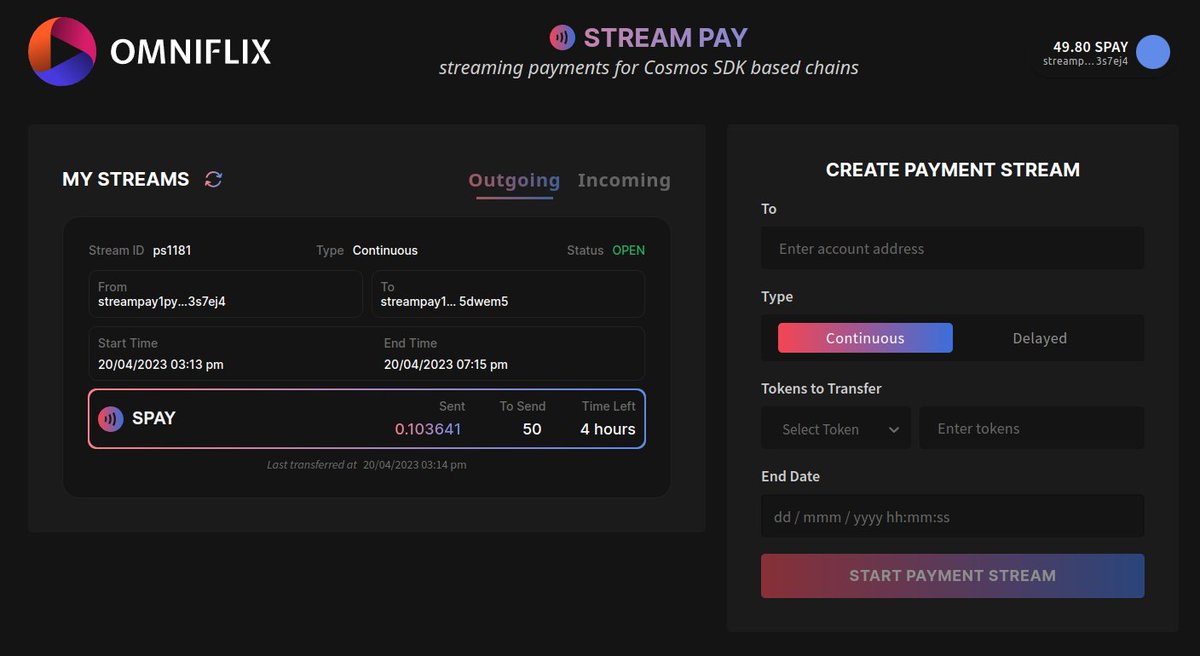Click the To Send value 50
This screenshot has width=1200, height=656.
pos(532,429)
